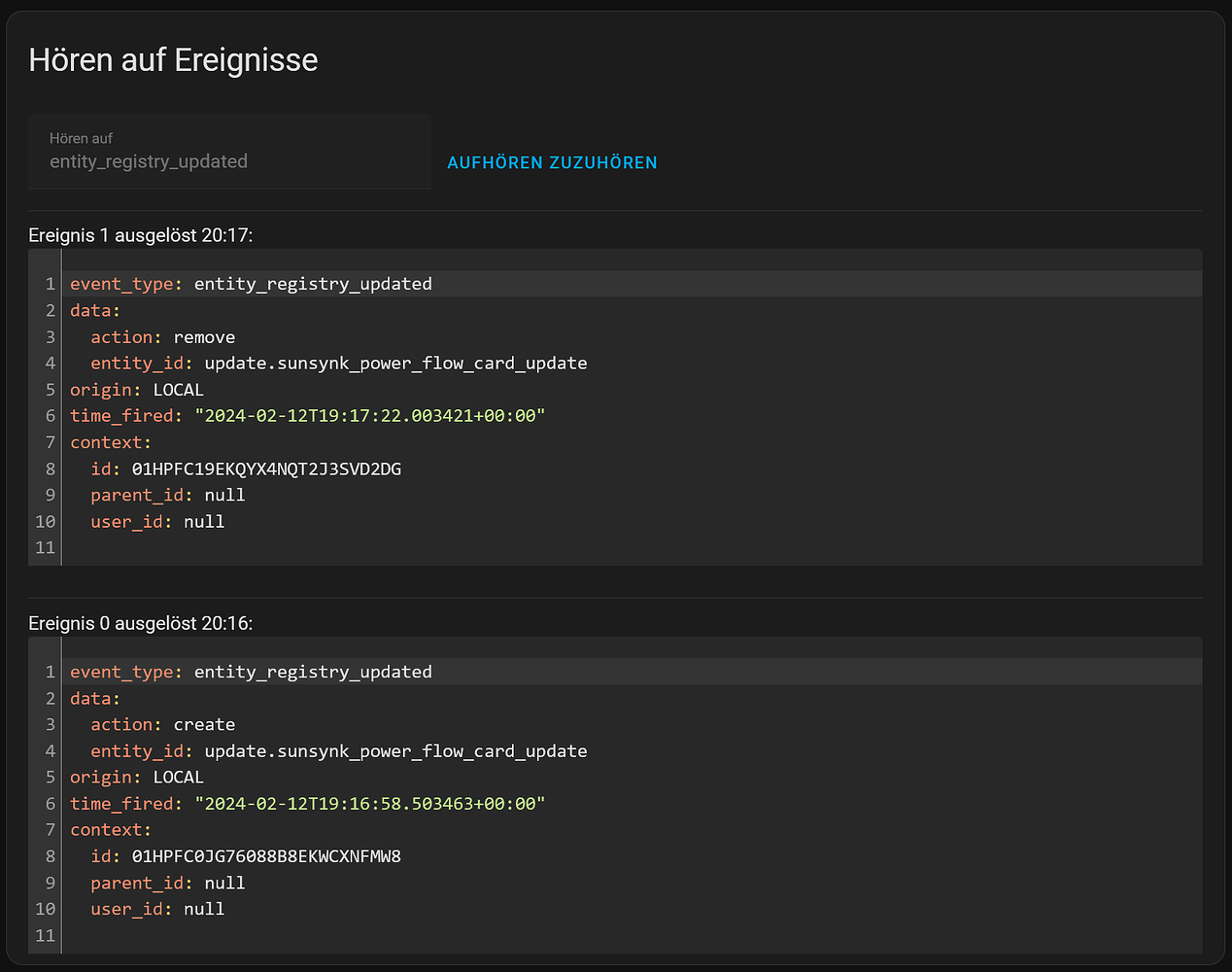Select the action remove value in Ereignis 1

pyautogui.click(x=204, y=336)
